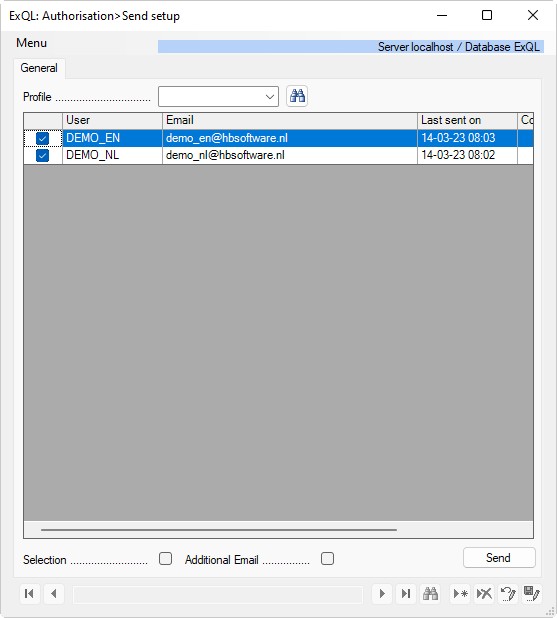Select the General tab
Image resolution: width=557 pixels, height=618 pixels.
pyautogui.click(x=39, y=68)
